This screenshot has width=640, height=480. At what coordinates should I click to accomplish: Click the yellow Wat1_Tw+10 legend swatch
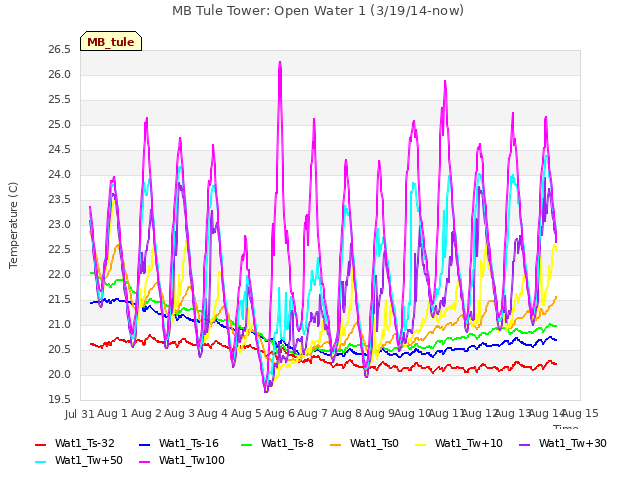tap(420, 444)
